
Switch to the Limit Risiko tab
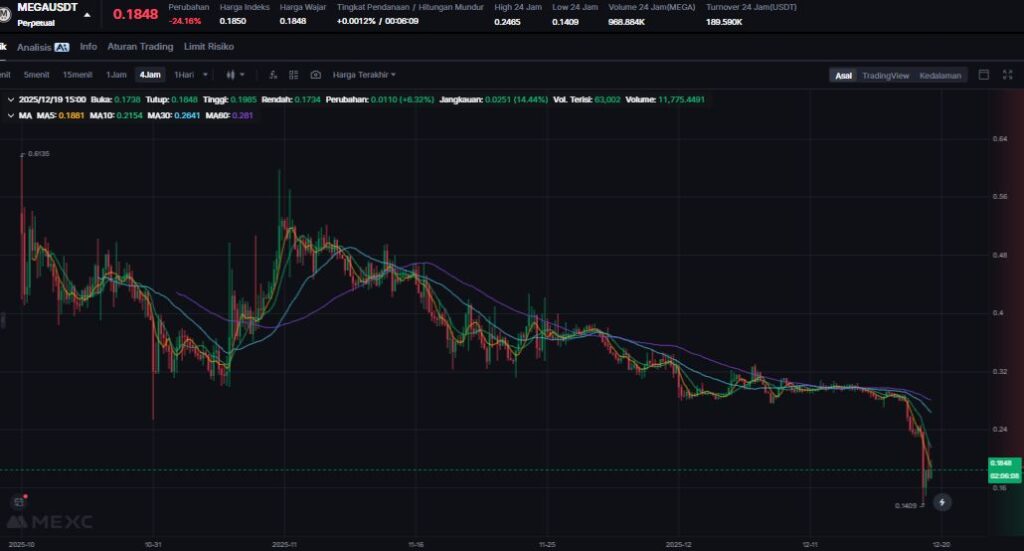click(209, 47)
